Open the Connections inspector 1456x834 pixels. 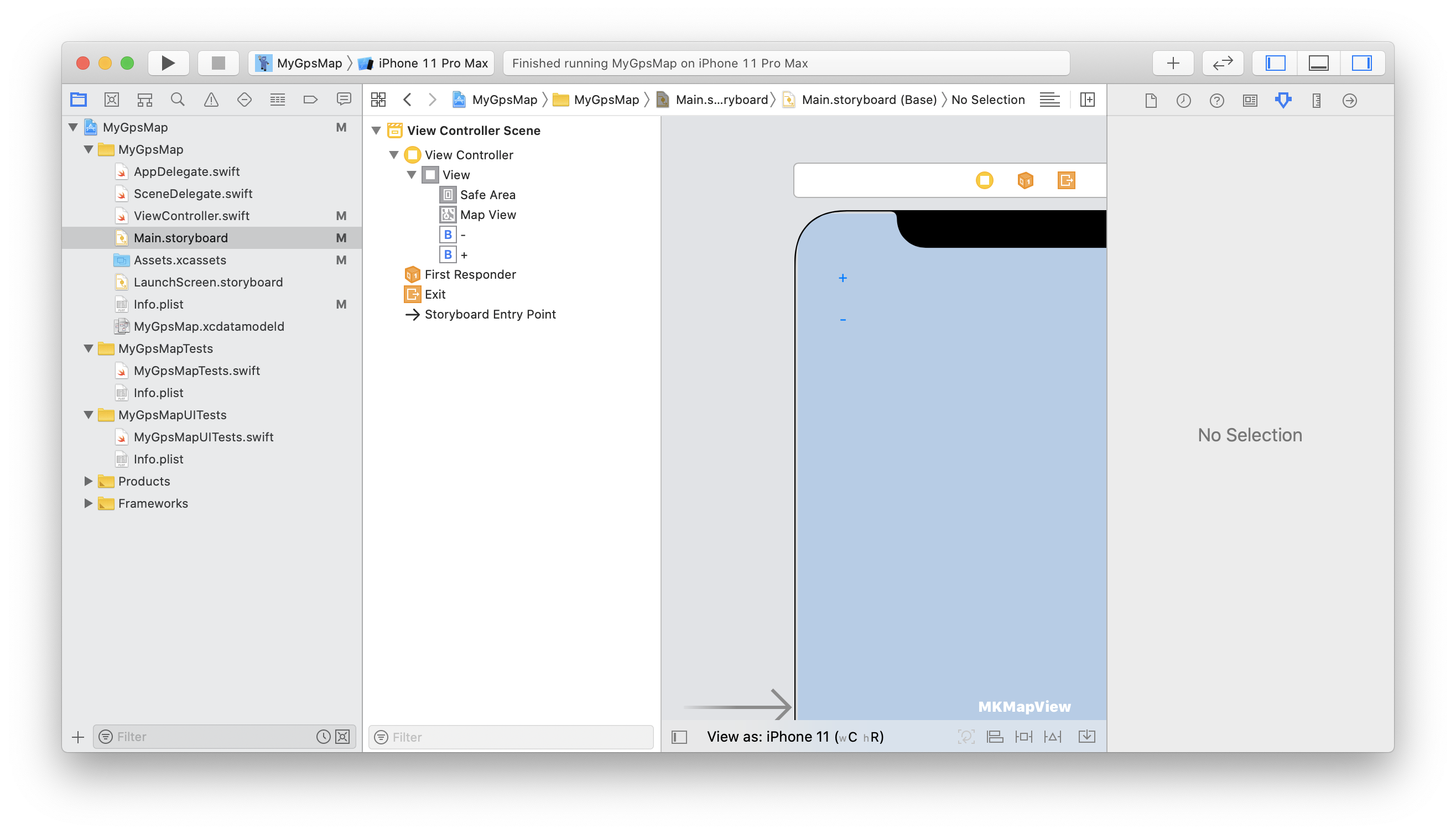click(x=1349, y=101)
